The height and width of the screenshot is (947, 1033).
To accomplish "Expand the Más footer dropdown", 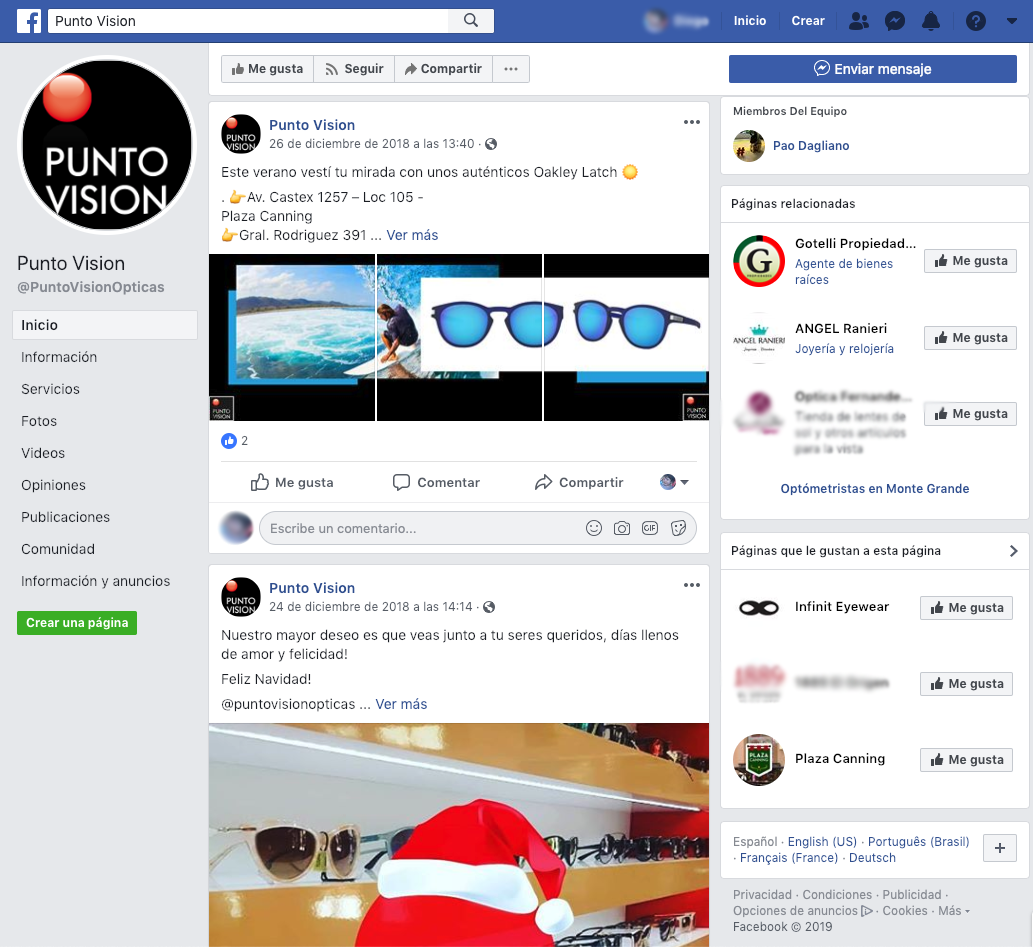I will click(x=954, y=910).
